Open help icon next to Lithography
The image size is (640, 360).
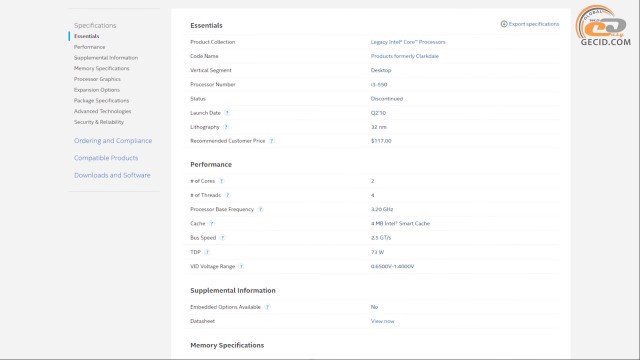coord(226,127)
